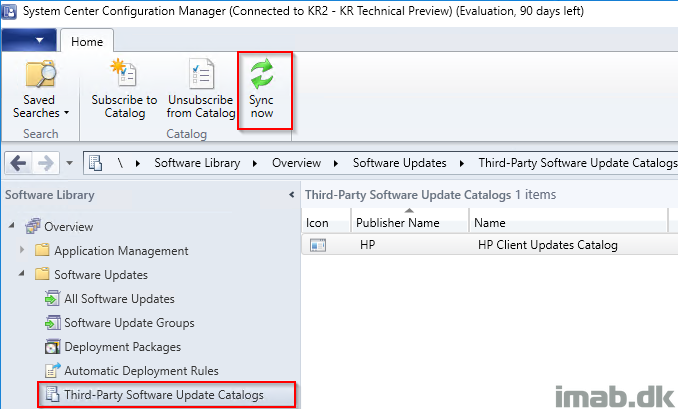Open the blue application menu button
This screenshot has width=678, height=409.
(x=29, y=40)
